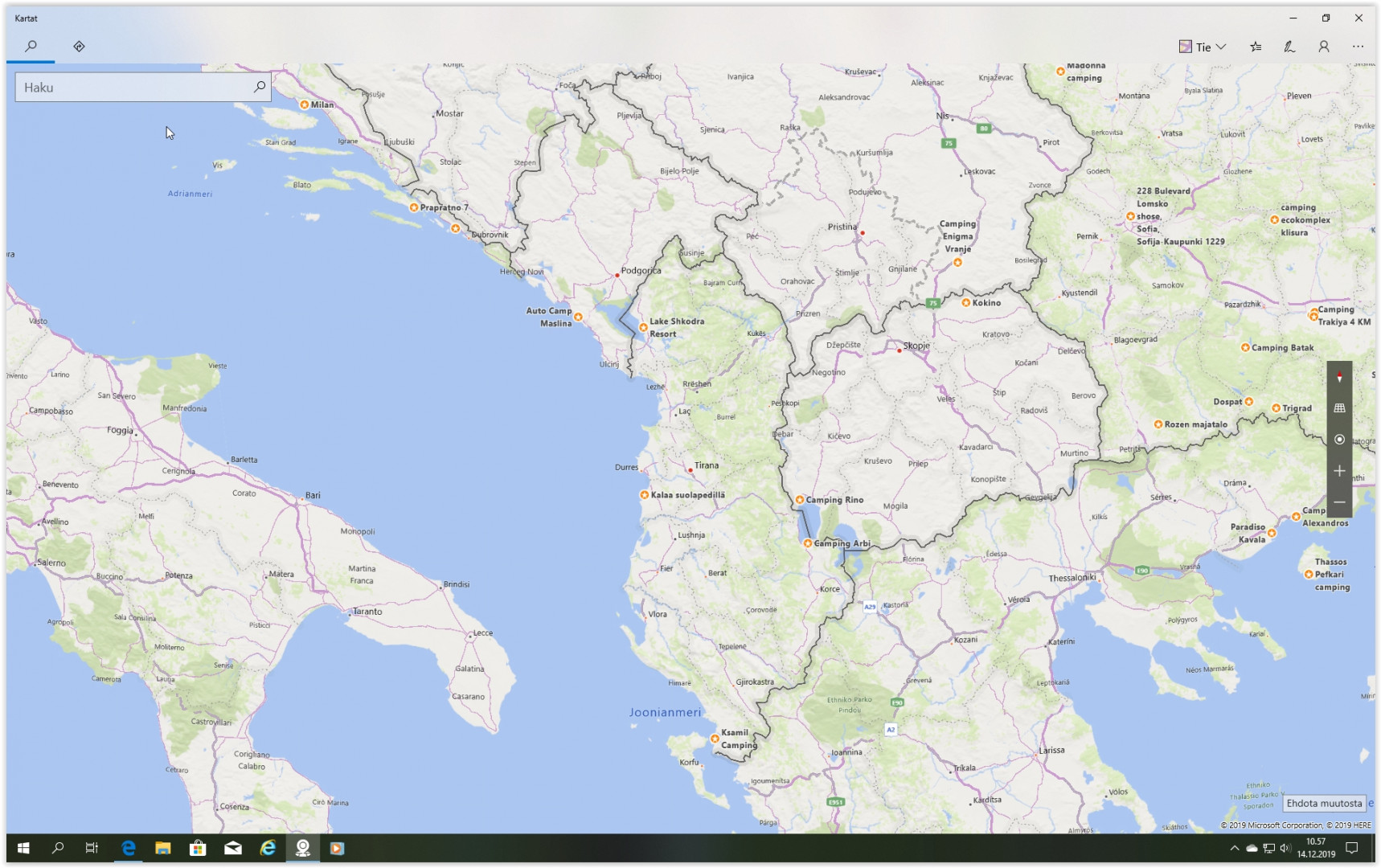Select the Lake Shkodra Resort map marker
1381x868 pixels.
[x=643, y=327]
